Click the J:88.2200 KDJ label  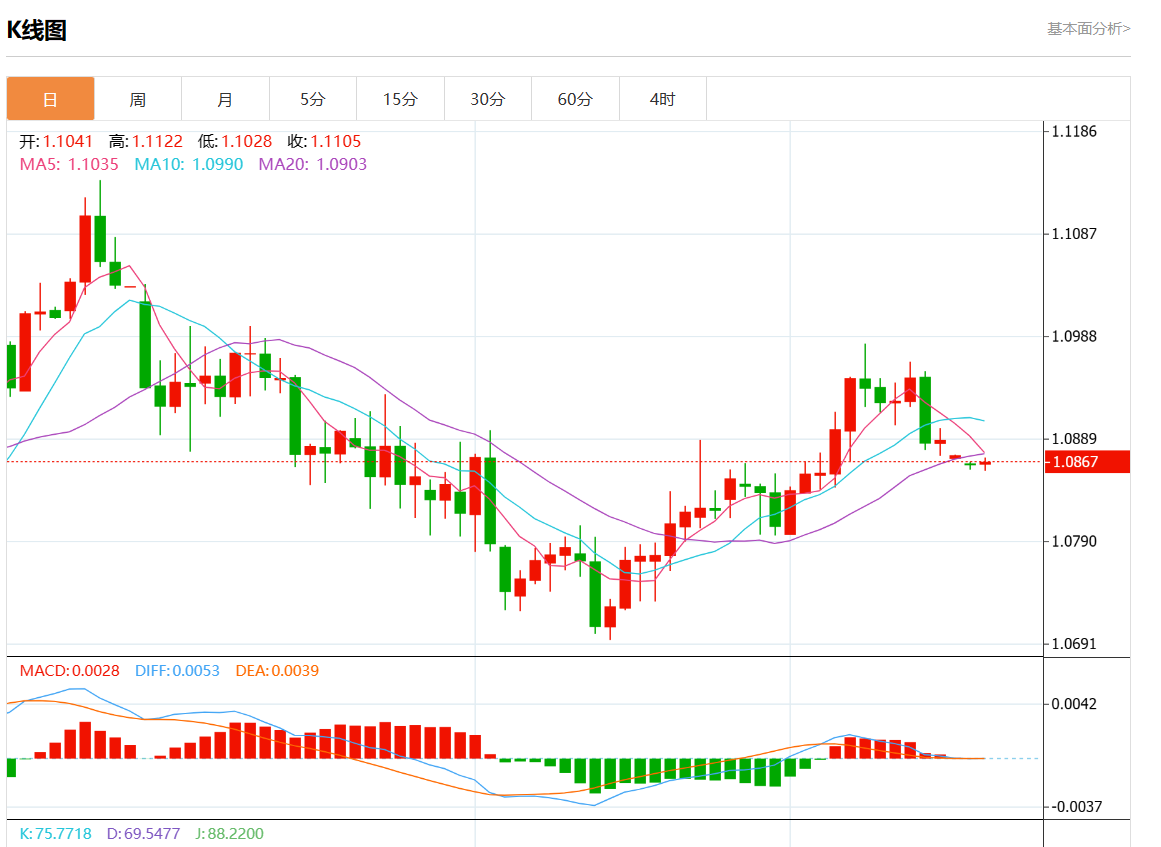point(230,834)
